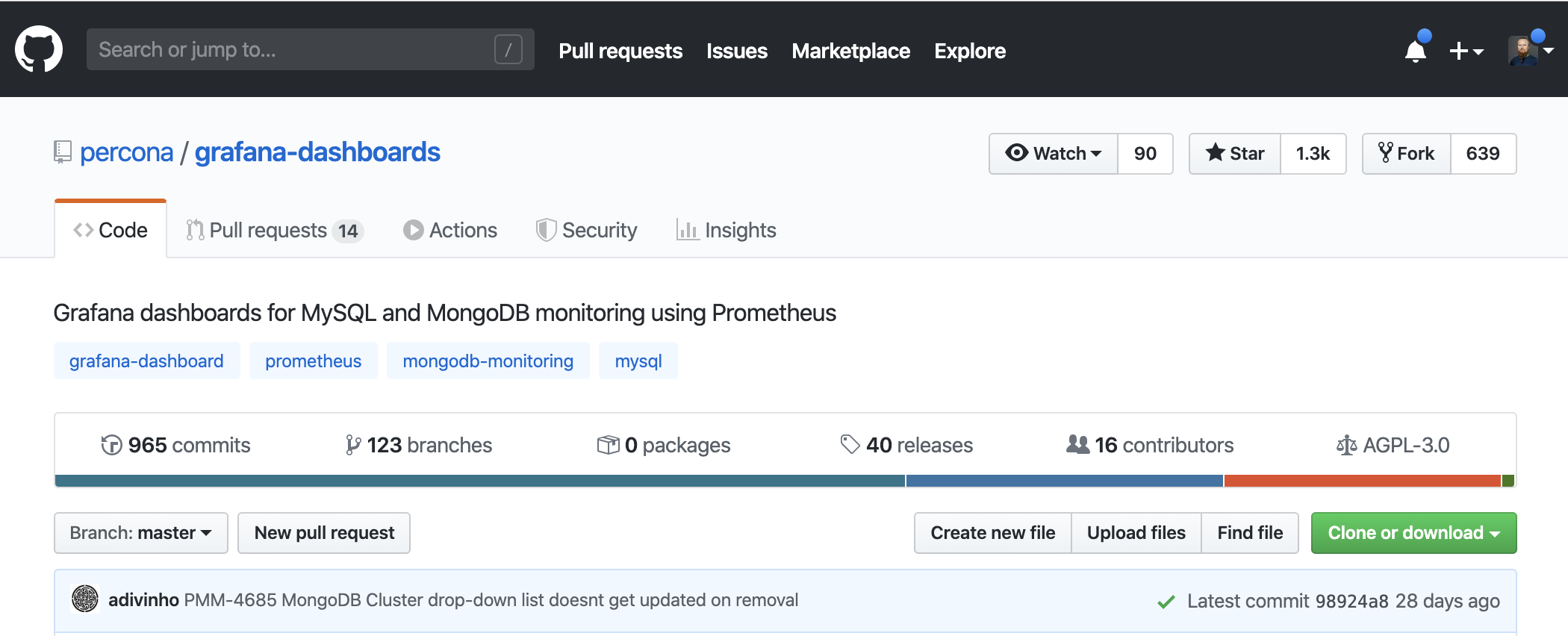View the 1.3k stargazers count
The width and height of the screenshot is (1568, 636).
(1313, 154)
